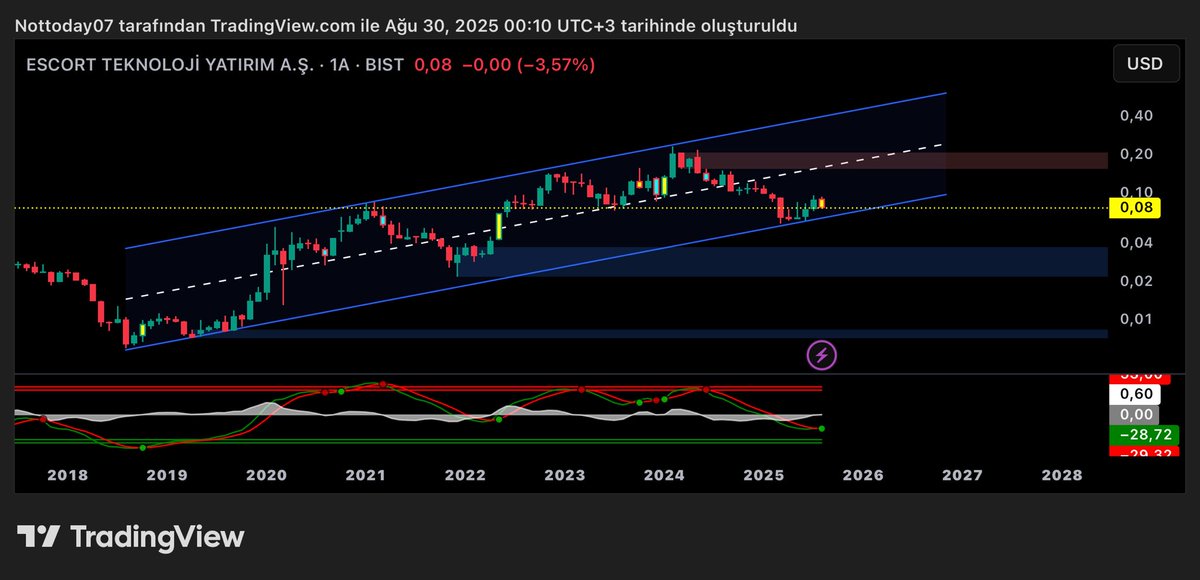Click the 2028 label on the time axis
Image resolution: width=1200 pixels, height=580 pixels.
pyautogui.click(x=1060, y=476)
